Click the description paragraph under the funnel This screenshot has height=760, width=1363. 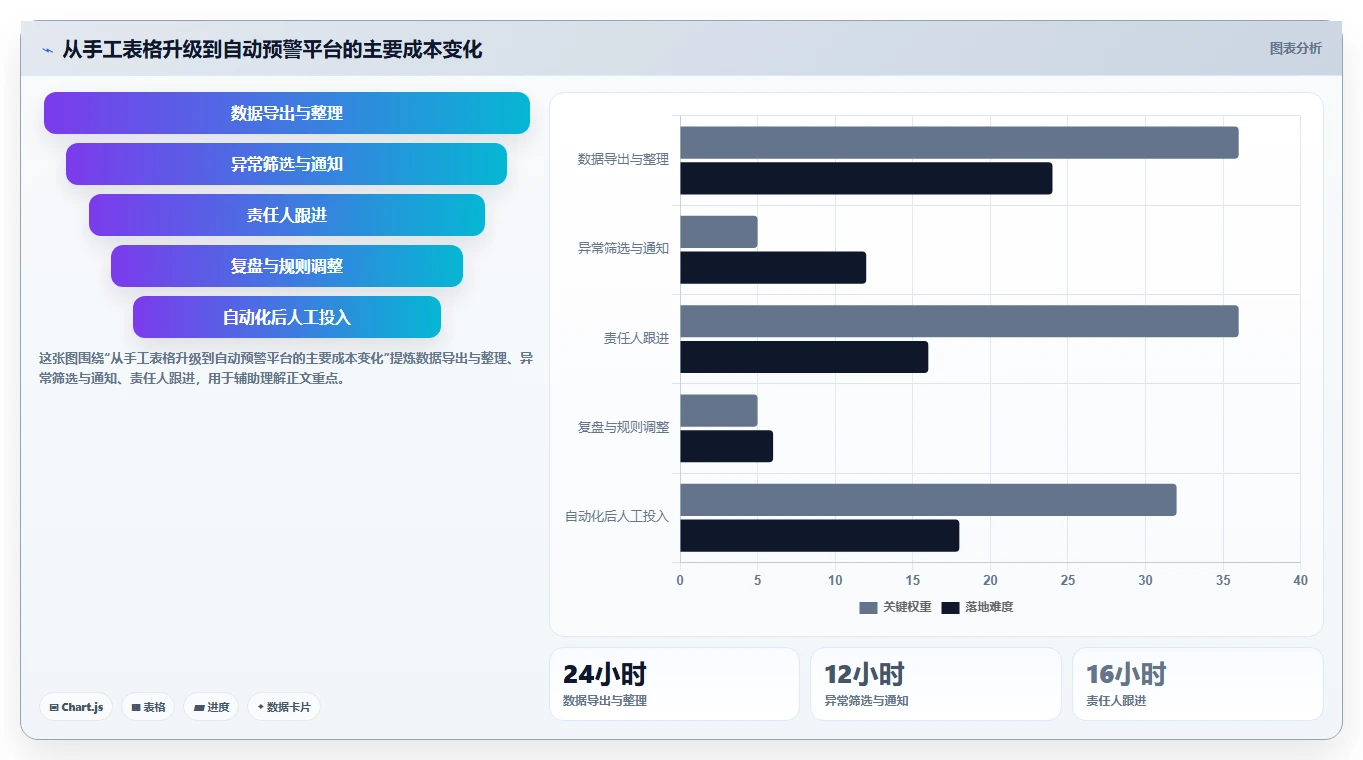coord(286,369)
